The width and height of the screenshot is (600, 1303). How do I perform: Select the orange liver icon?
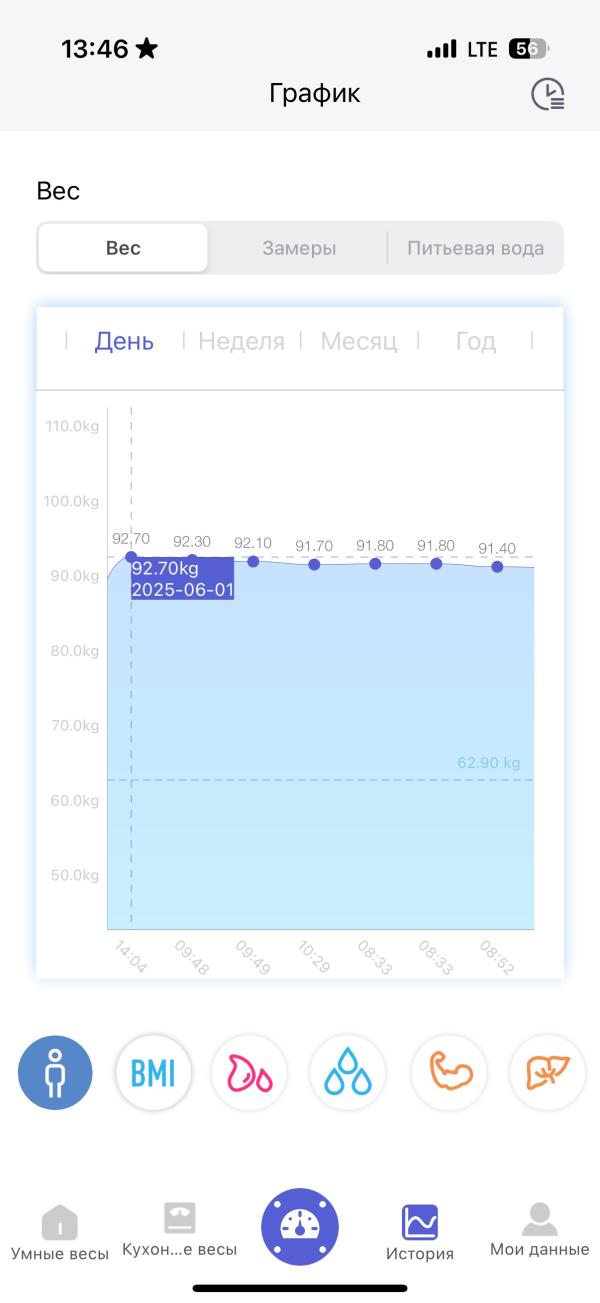pos(546,1073)
